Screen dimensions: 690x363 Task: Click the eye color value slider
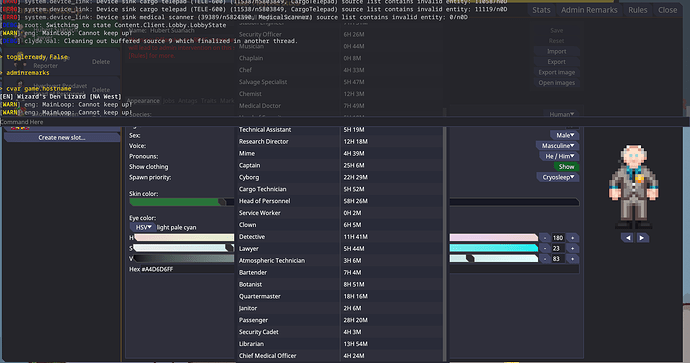[335, 259]
